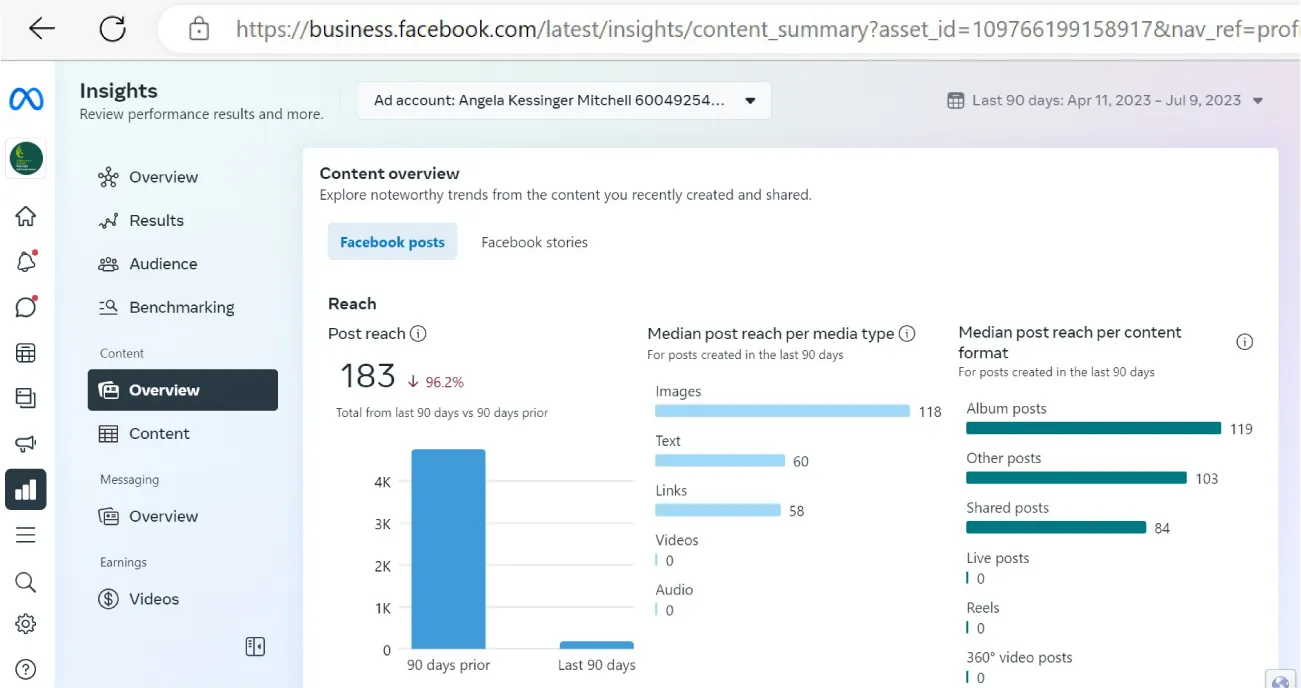Open the Notifications bell icon

[25, 261]
